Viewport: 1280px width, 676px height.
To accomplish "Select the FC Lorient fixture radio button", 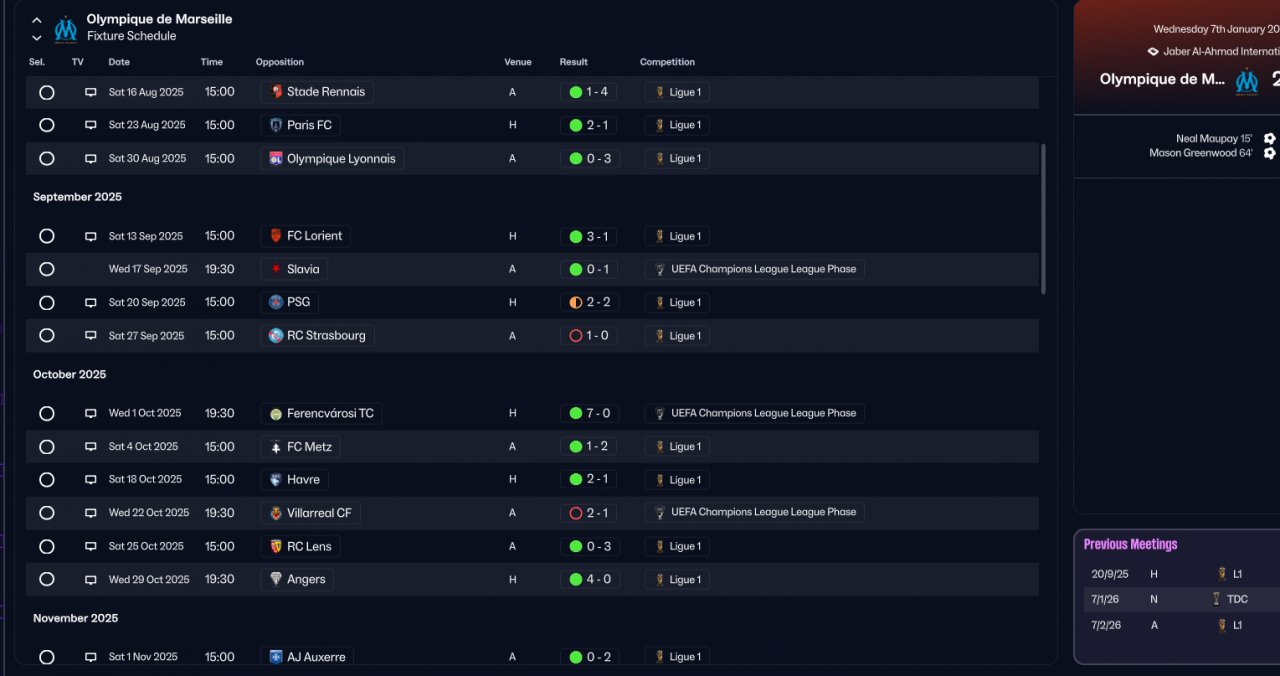I will coord(46,236).
